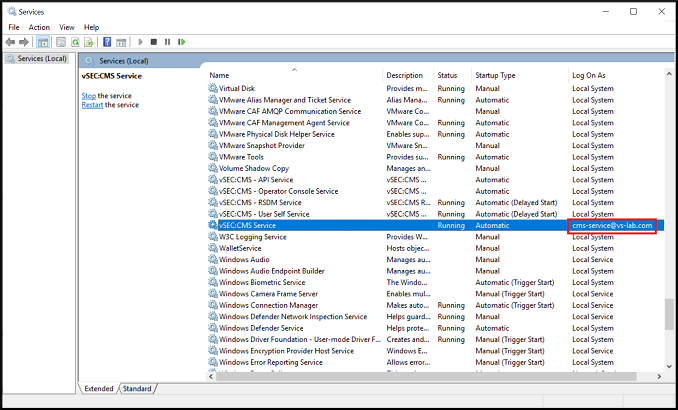
Task: Select the VMware CAF Management Agent Service row
Action: click(x=435, y=122)
